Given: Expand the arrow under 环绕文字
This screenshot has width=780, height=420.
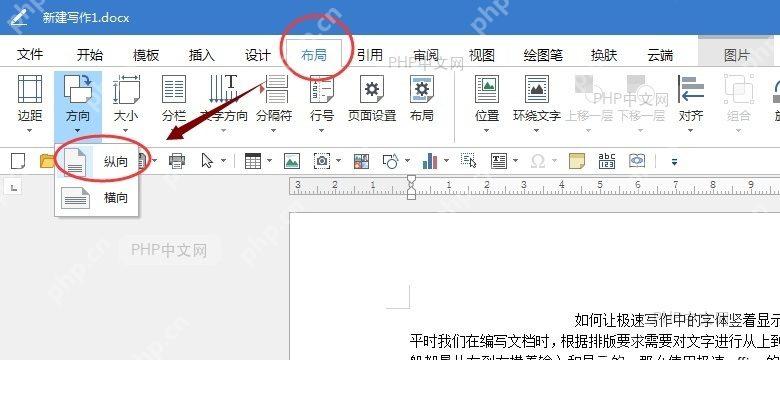Looking at the screenshot, I should coord(536,130).
